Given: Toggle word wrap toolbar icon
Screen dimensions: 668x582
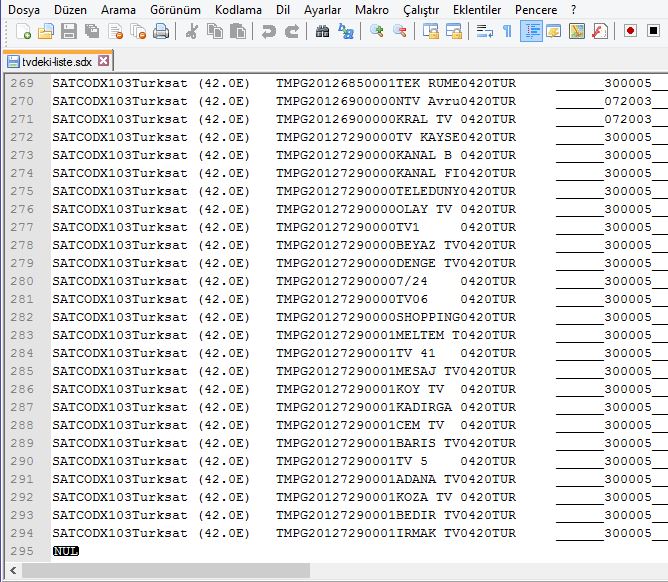Looking at the screenshot, I should pos(484,32).
